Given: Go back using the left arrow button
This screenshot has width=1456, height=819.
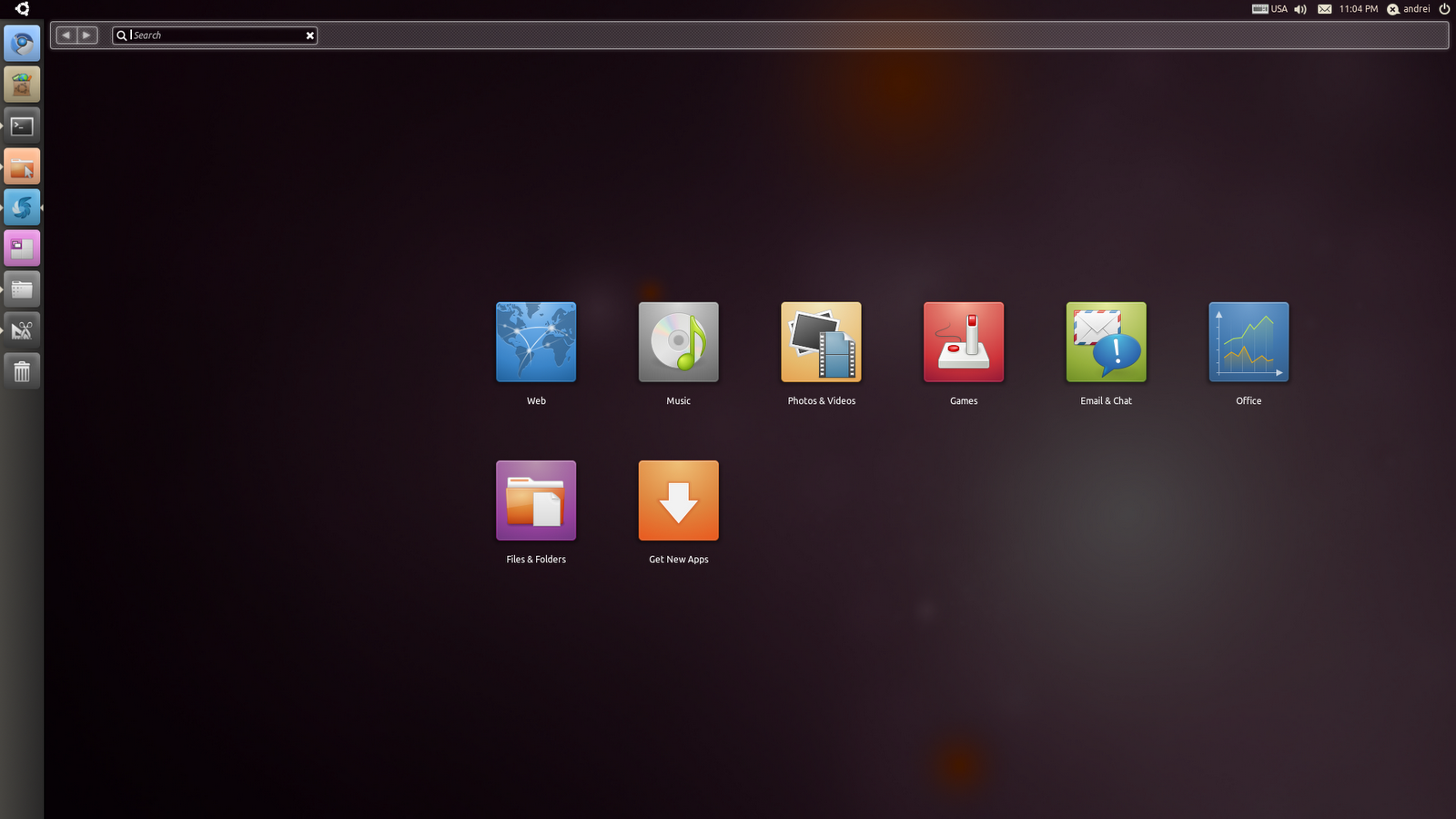Looking at the screenshot, I should pos(66,35).
